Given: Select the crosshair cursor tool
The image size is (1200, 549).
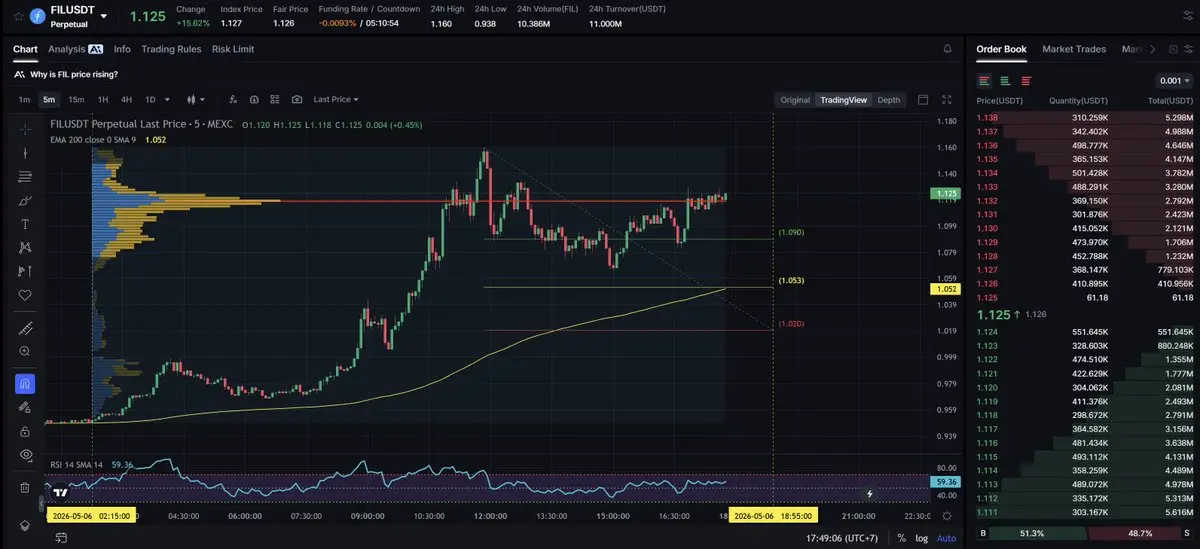Looking at the screenshot, I should 25,129.
